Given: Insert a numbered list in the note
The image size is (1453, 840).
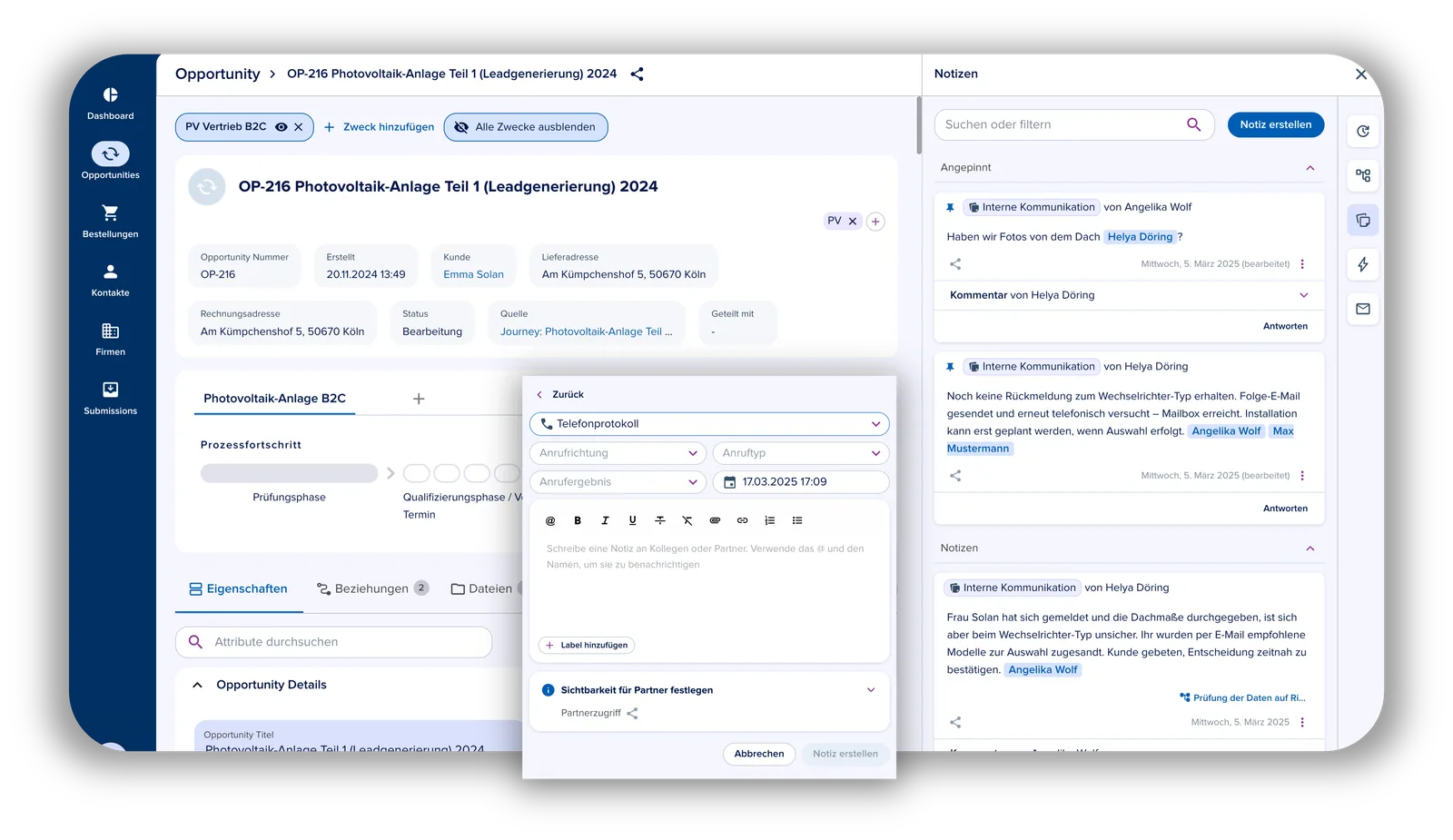Looking at the screenshot, I should pyautogui.click(x=770, y=521).
